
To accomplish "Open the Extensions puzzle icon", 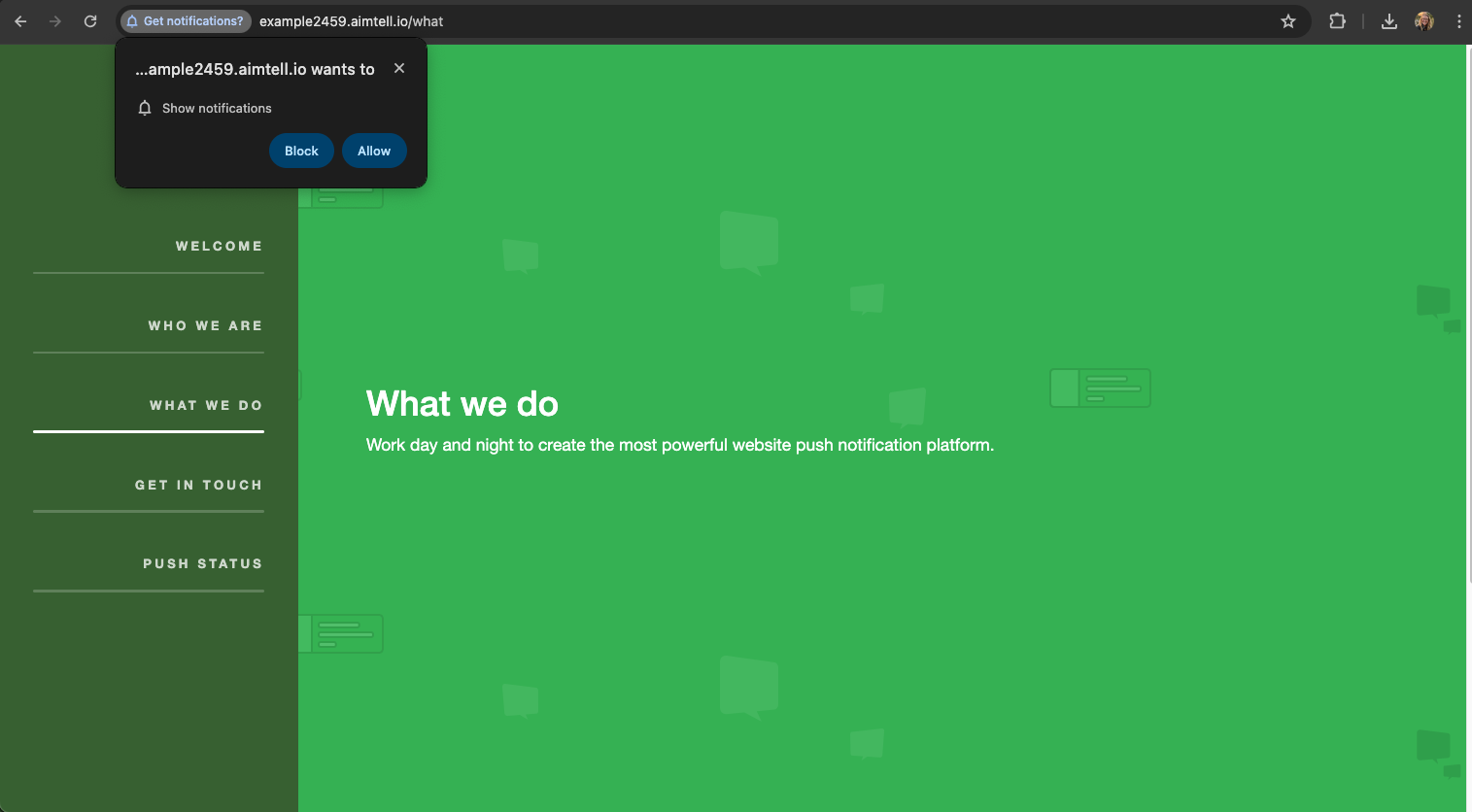I will click(x=1337, y=21).
